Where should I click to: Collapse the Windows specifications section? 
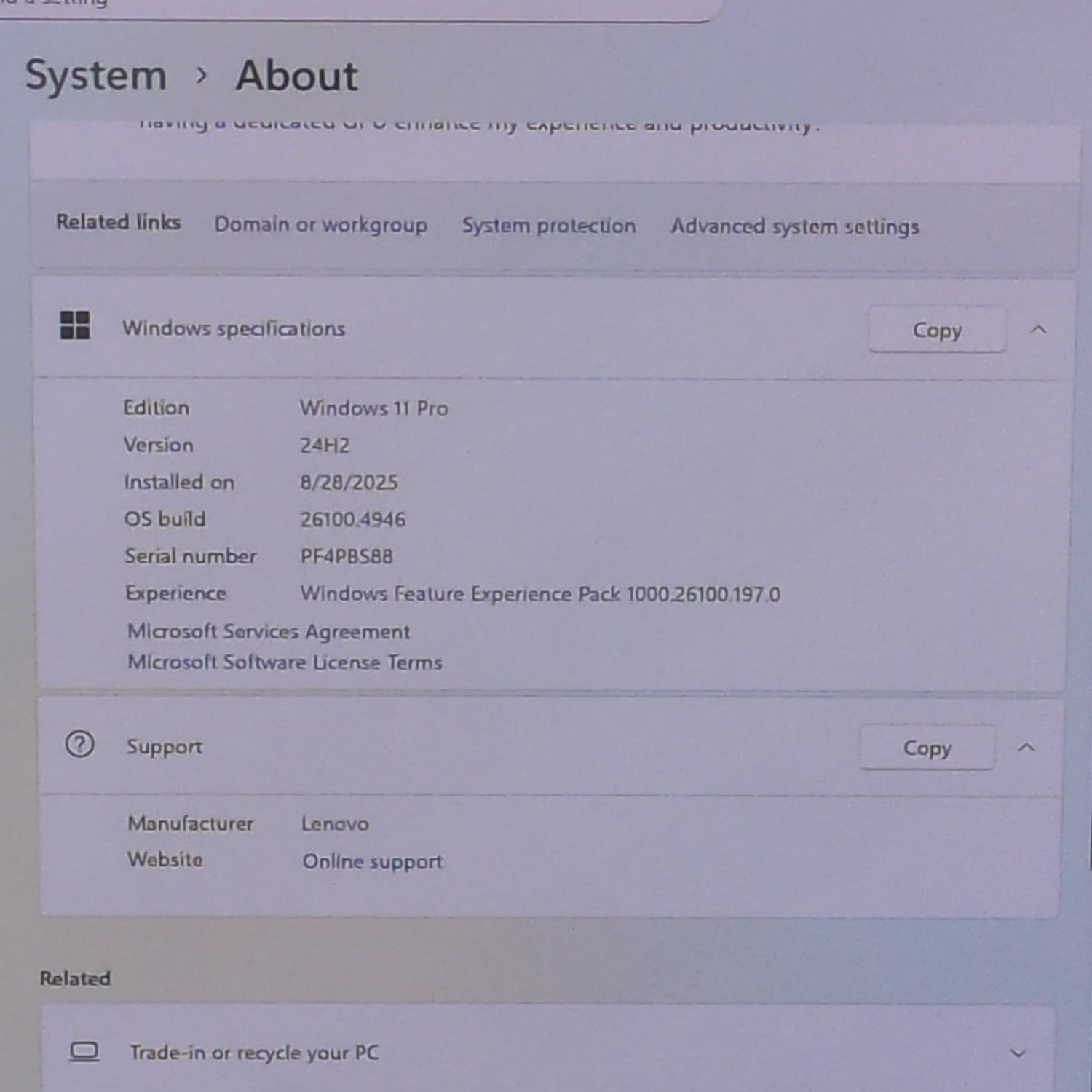(x=1038, y=330)
